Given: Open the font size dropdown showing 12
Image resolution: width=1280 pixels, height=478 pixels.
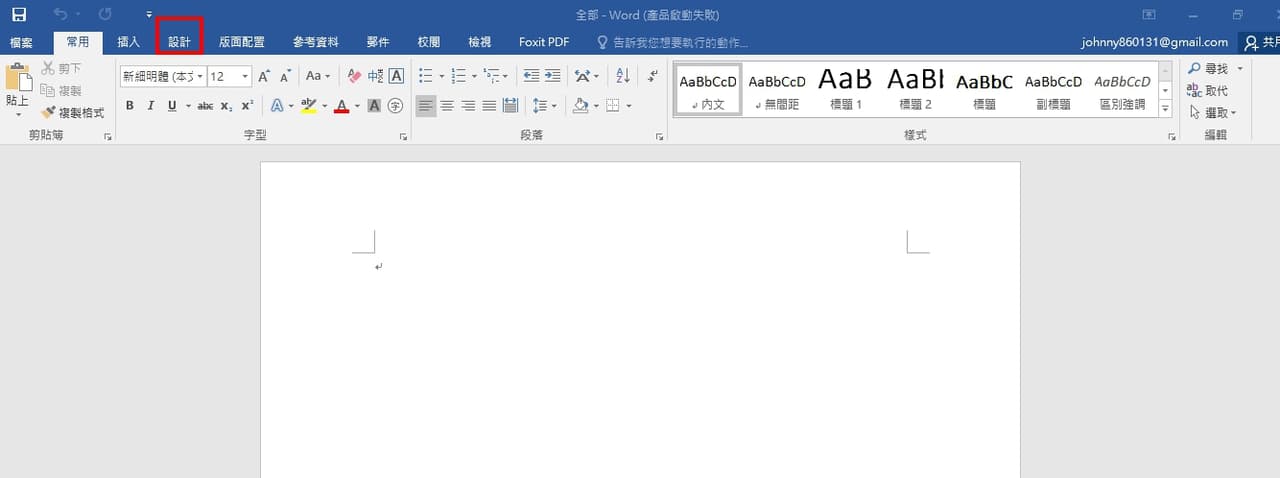Looking at the screenshot, I should (230, 76).
